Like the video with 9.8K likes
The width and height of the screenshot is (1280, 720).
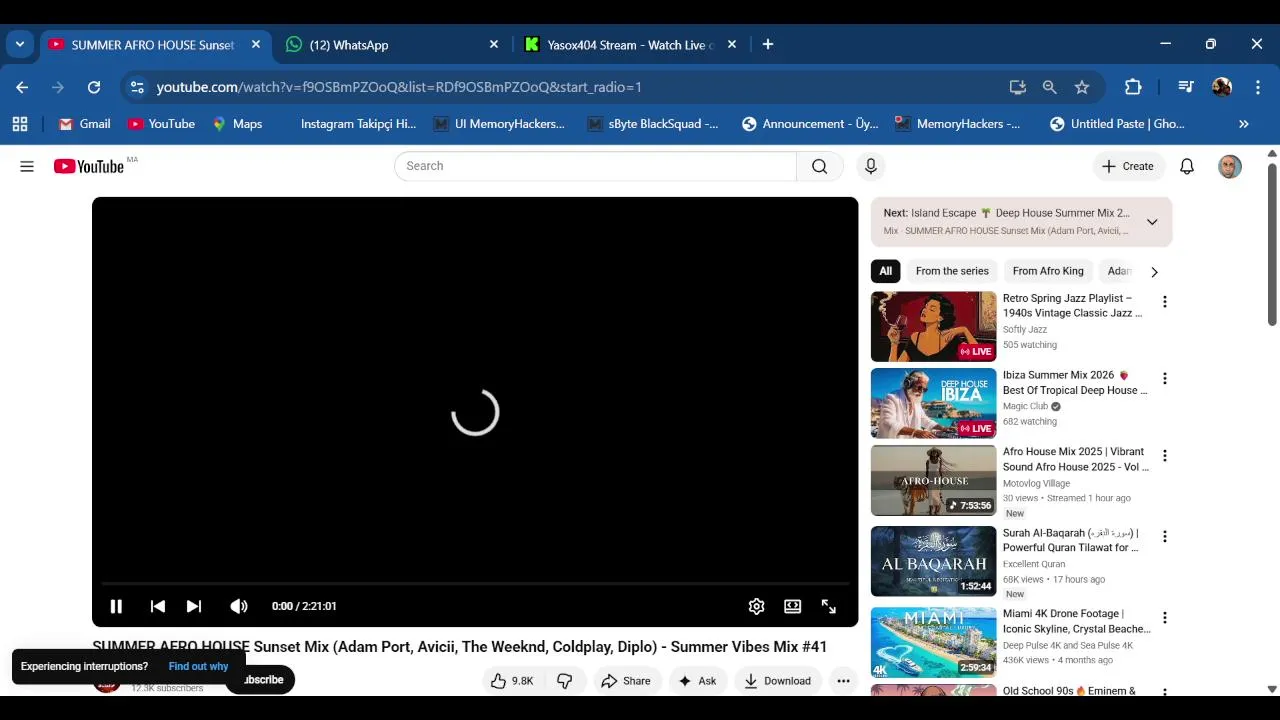[512, 681]
